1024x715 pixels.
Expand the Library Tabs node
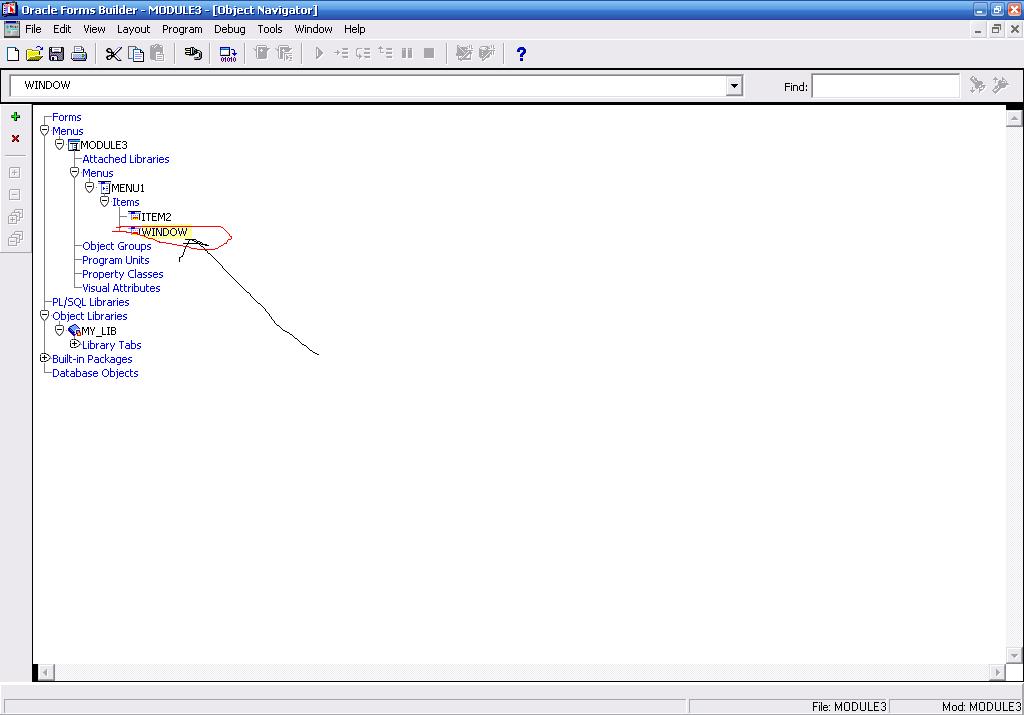(x=75, y=344)
